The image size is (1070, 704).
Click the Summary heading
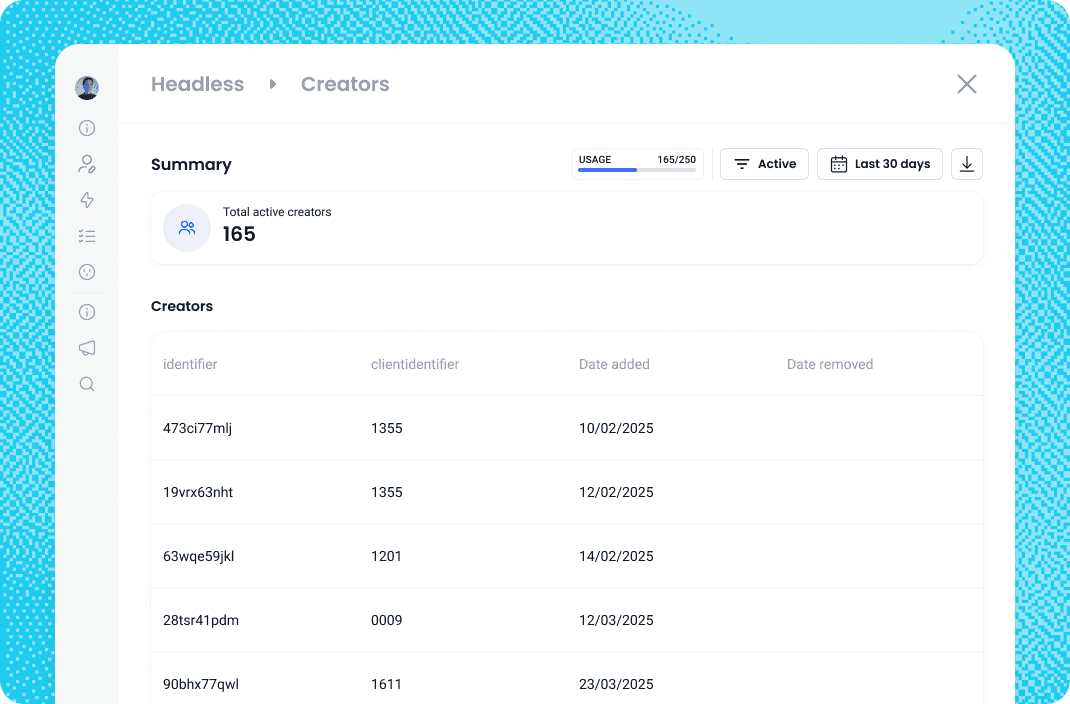[x=191, y=164]
